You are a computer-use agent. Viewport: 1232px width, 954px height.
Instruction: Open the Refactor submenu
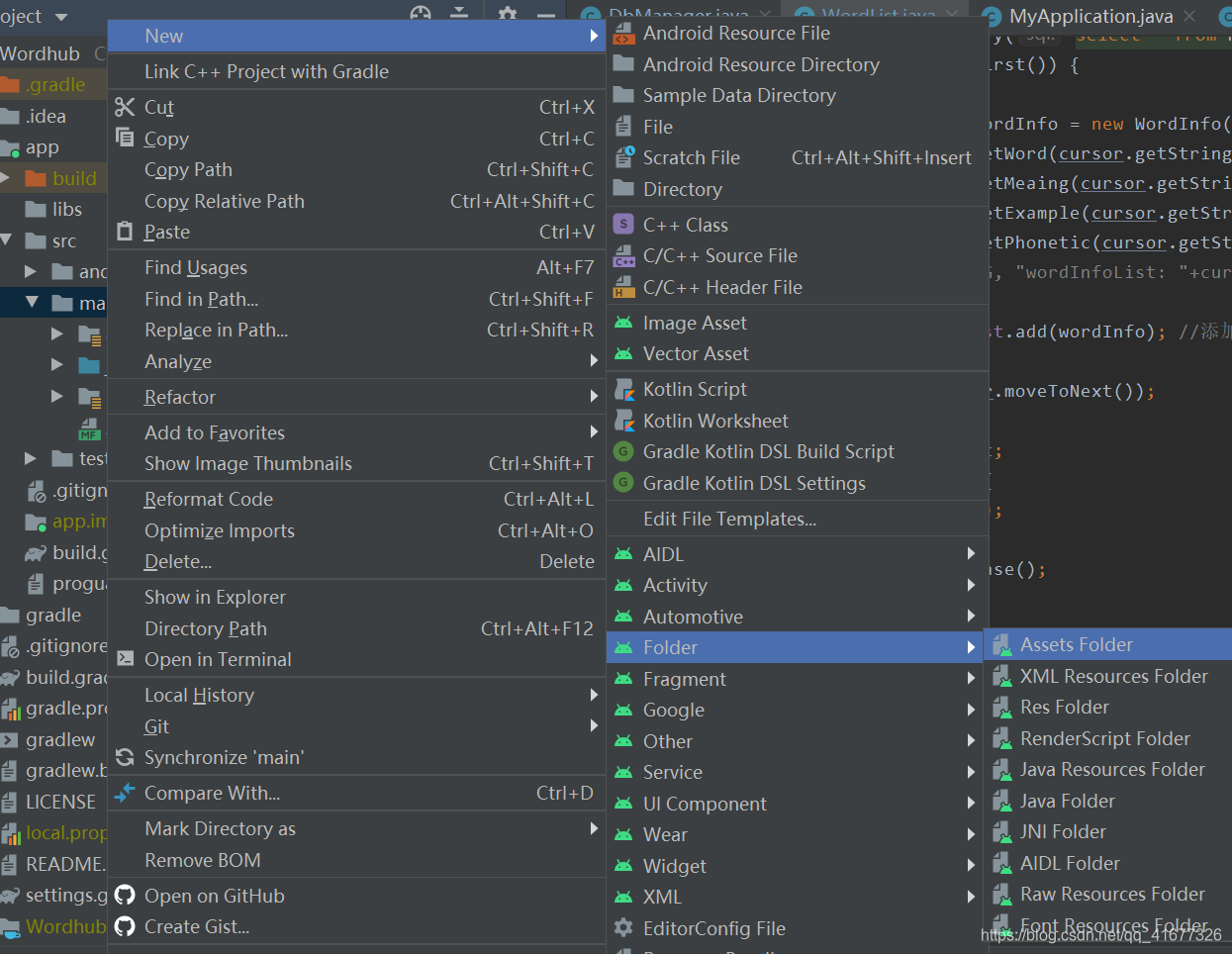coord(356,397)
